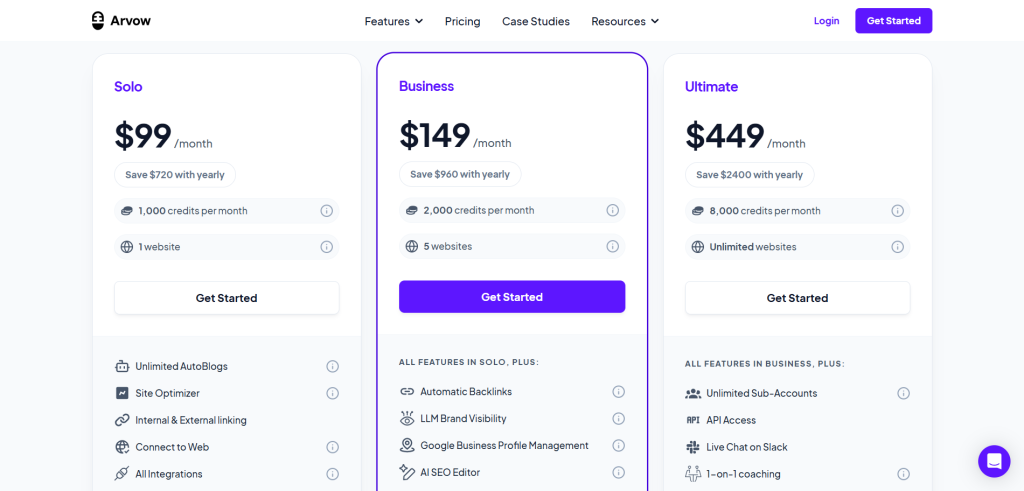1024x491 pixels.
Task: Click the Internal & External linking text
Action: [x=191, y=420]
